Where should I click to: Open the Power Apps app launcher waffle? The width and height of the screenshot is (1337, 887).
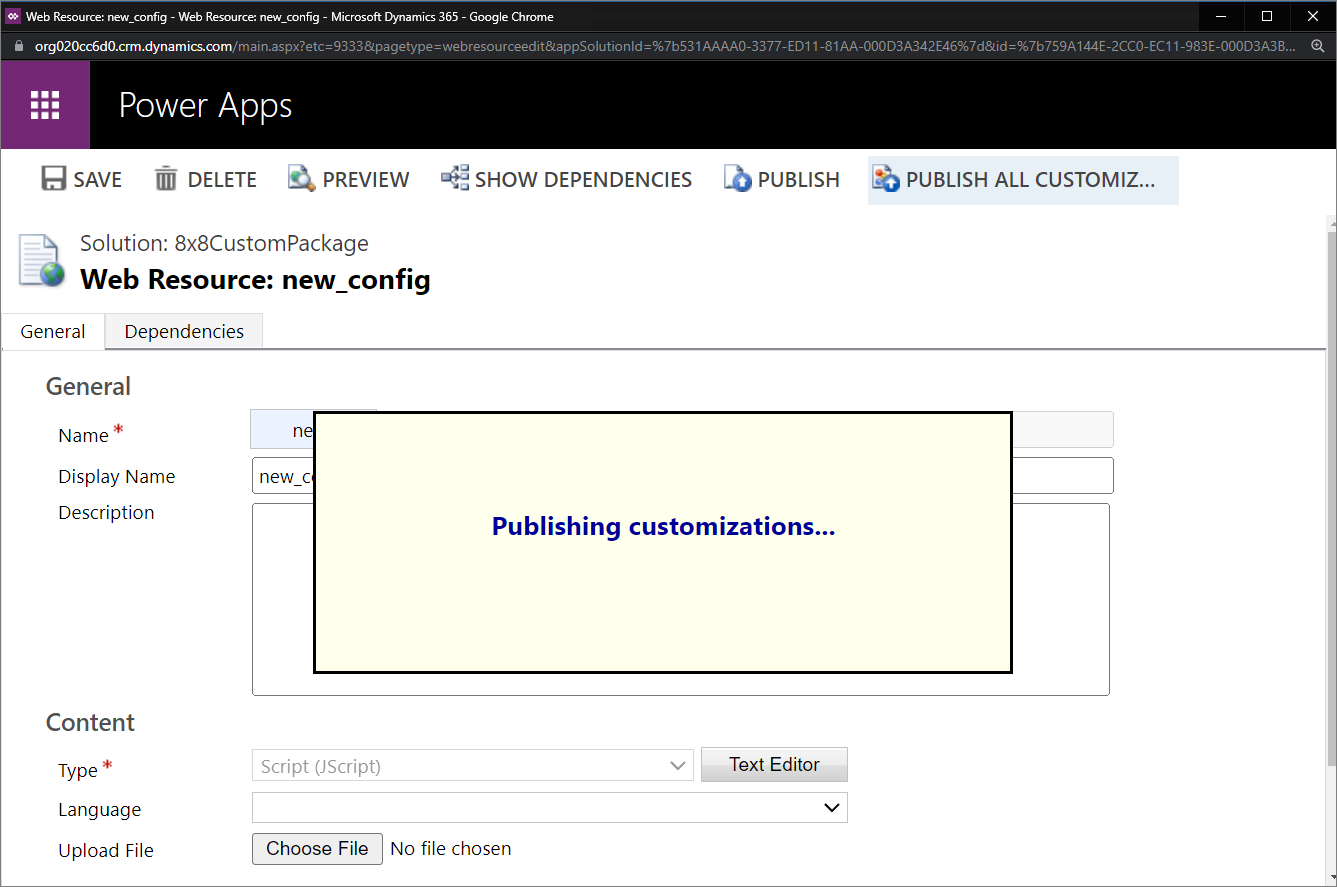coord(45,105)
